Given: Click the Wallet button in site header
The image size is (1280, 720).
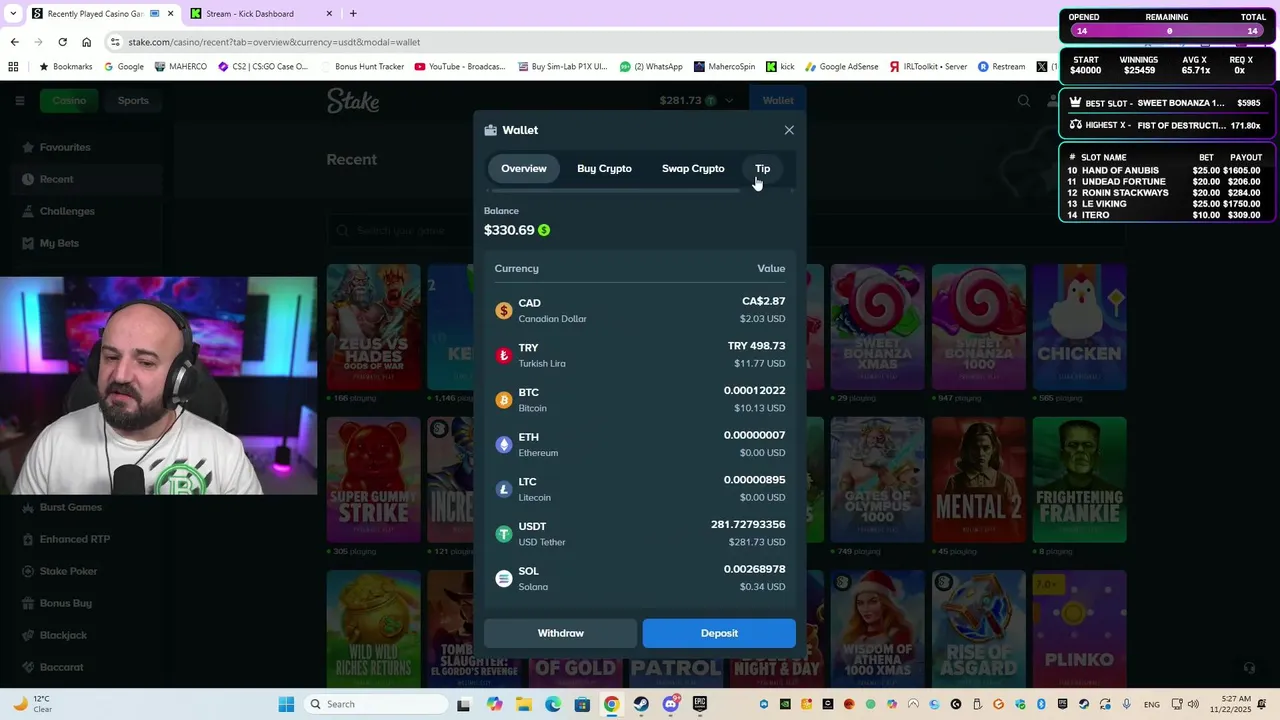Looking at the screenshot, I should pyautogui.click(x=778, y=100).
